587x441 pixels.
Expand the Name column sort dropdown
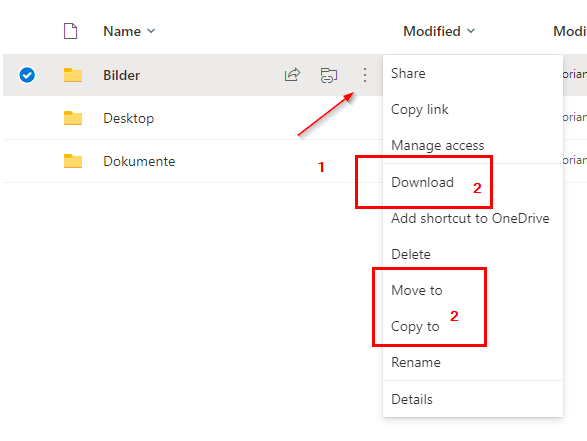151,31
